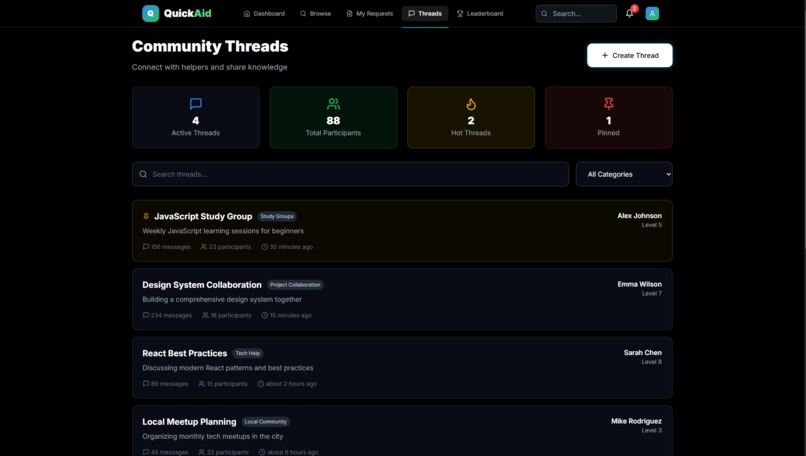Image resolution: width=806 pixels, height=456 pixels.
Task: Click the Active Threads chat icon
Action: (196, 104)
